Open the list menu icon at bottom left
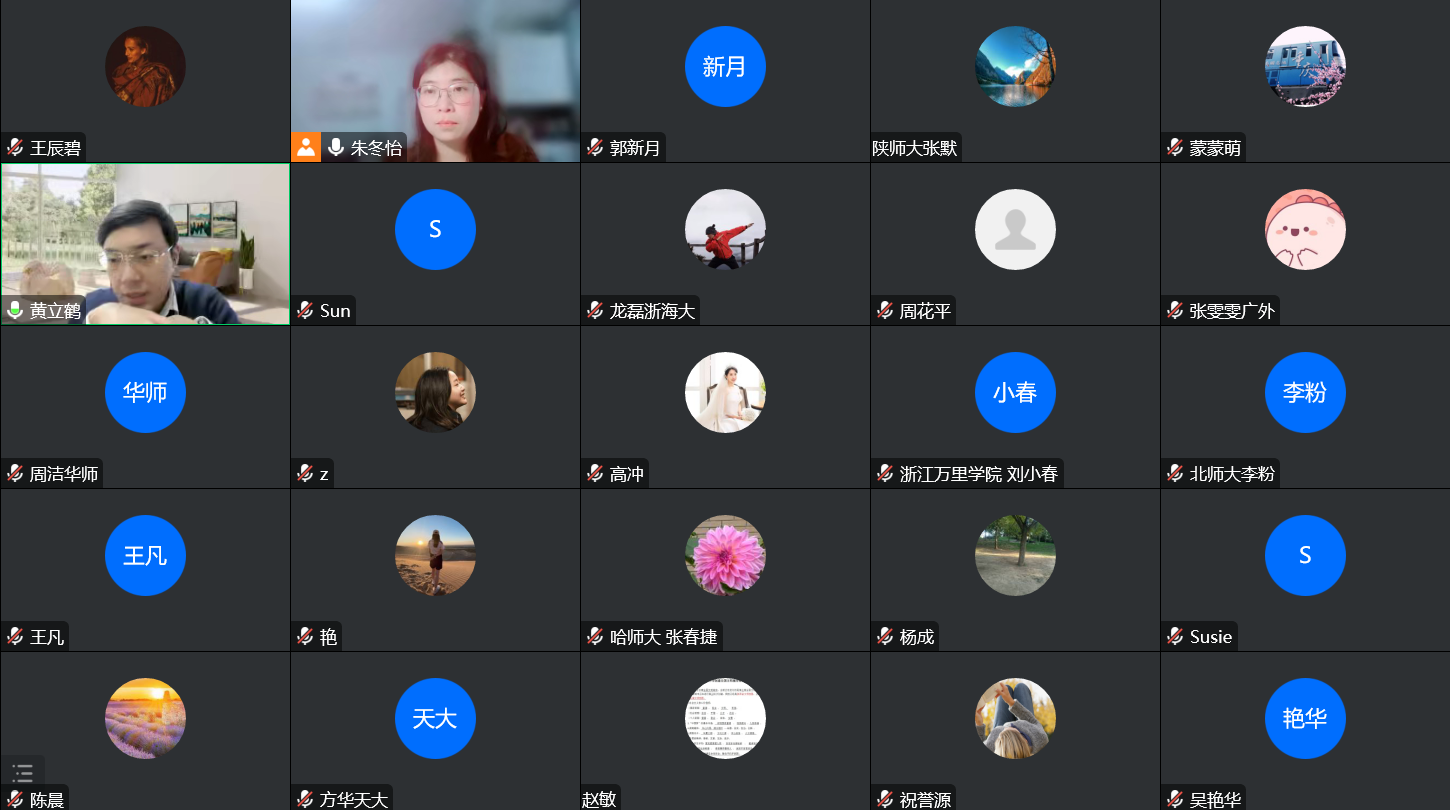 click(x=23, y=772)
